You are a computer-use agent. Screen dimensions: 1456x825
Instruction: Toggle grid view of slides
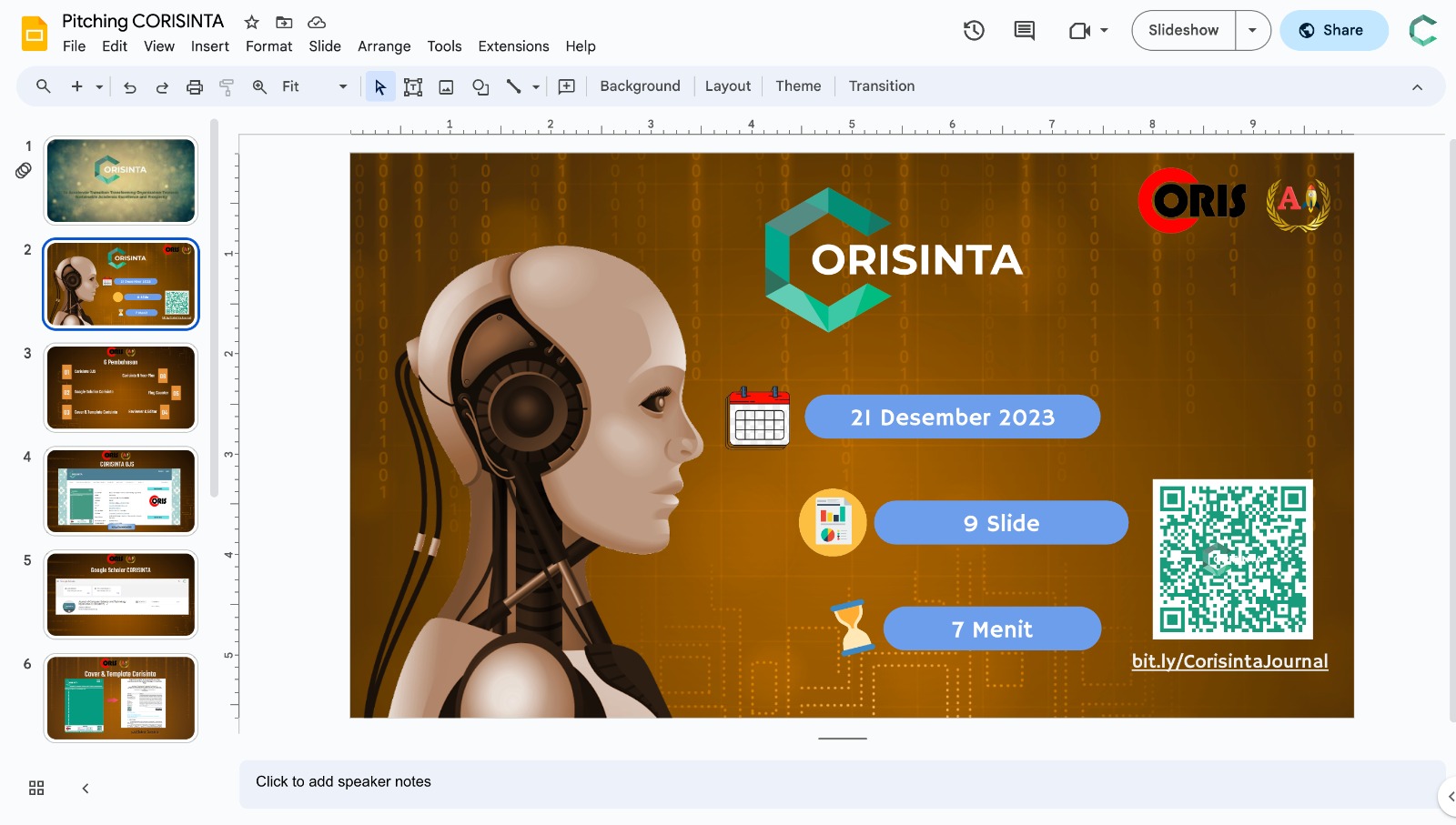click(36, 788)
